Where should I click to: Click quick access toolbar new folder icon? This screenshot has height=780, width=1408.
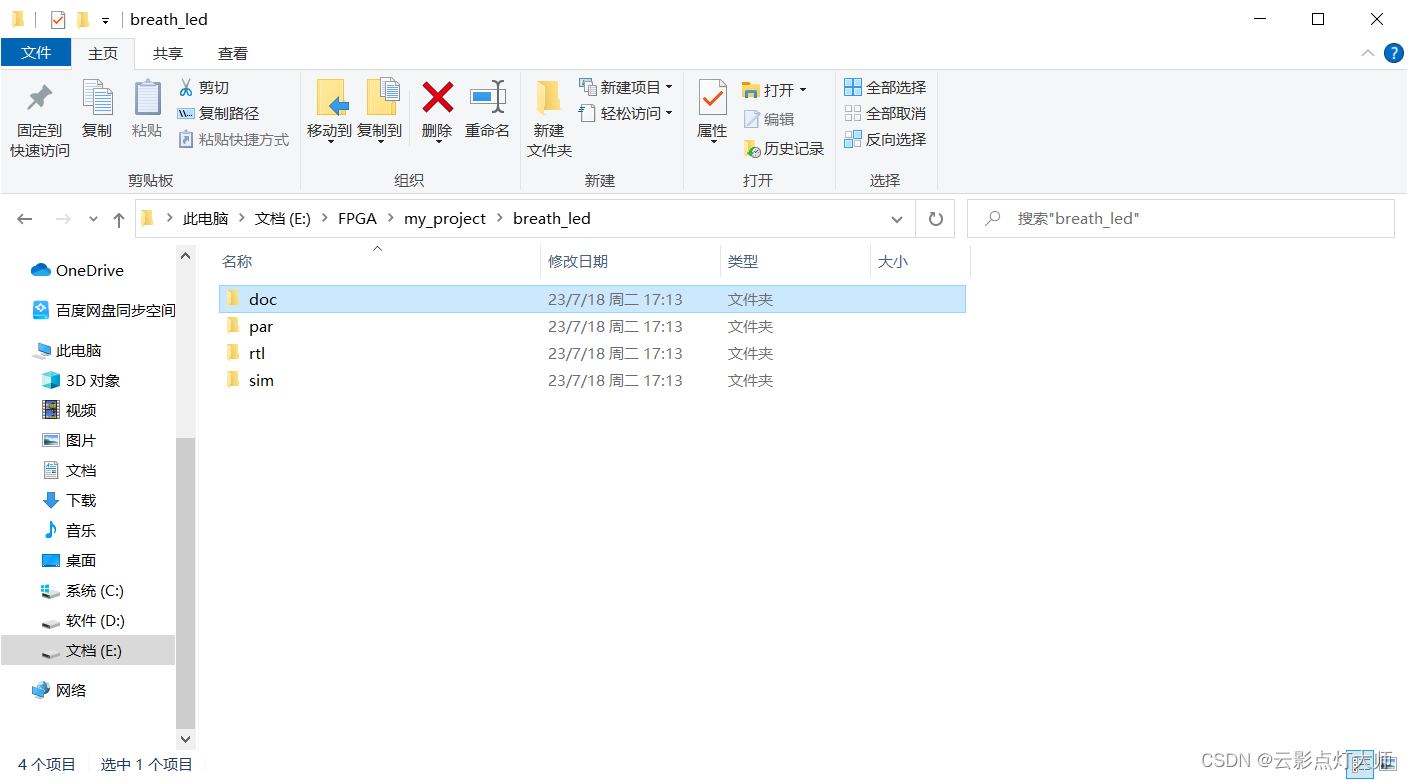(x=83, y=20)
